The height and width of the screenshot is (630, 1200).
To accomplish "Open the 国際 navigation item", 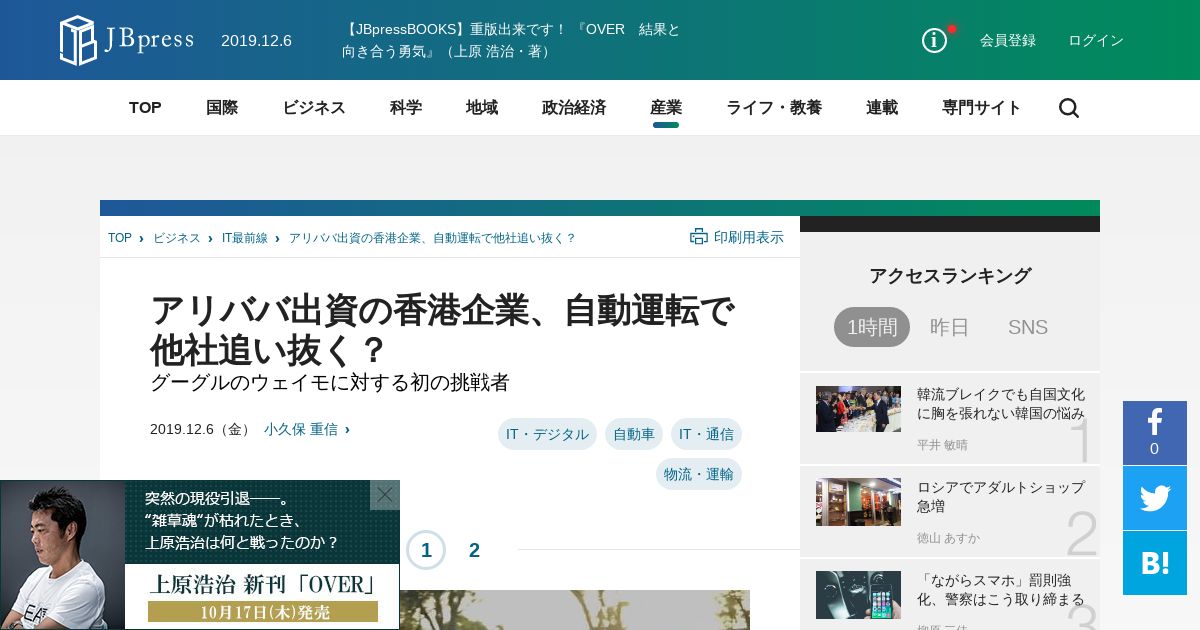I will click(x=222, y=108).
